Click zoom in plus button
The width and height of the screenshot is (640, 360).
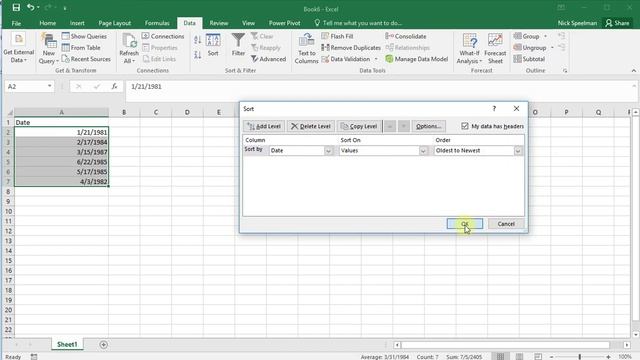pyautogui.click(x=608, y=357)
